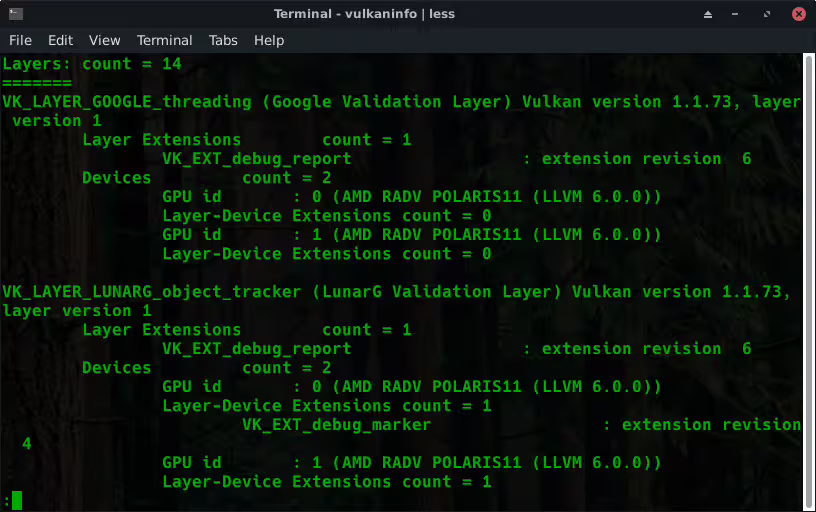This screenshot has height=512, width=816.
Task: Click the terminal app icon in title bar
Action: [16, 14]
